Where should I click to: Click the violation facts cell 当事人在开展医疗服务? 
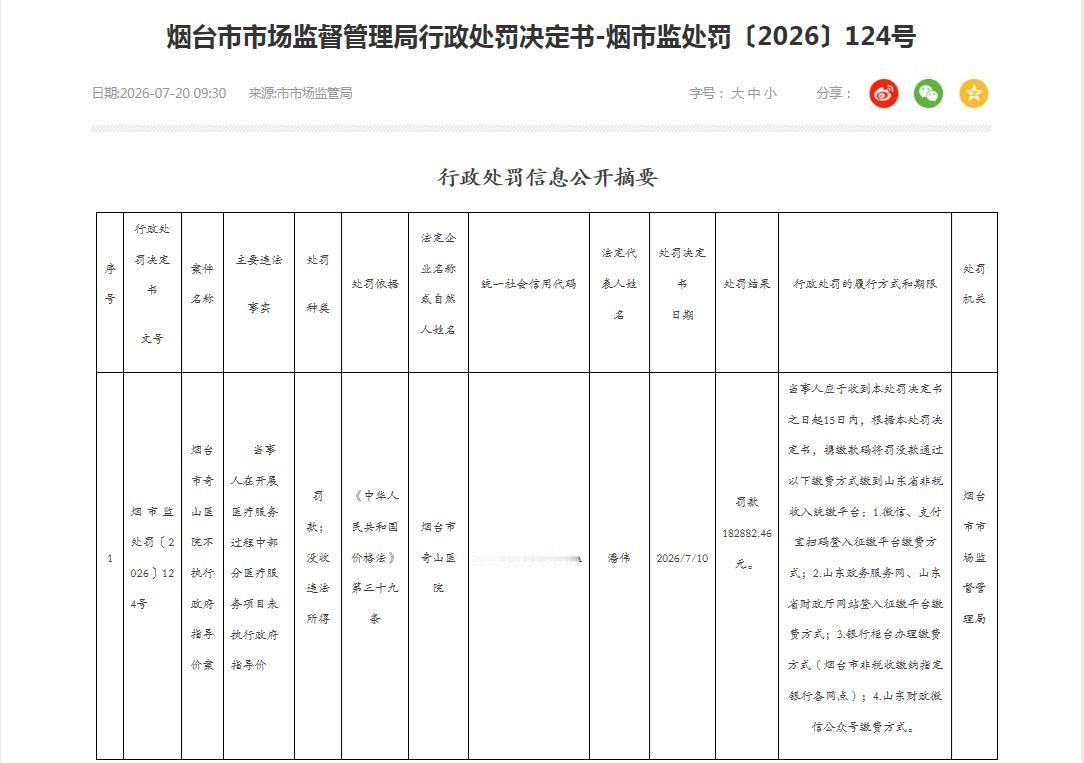point(259,565)
